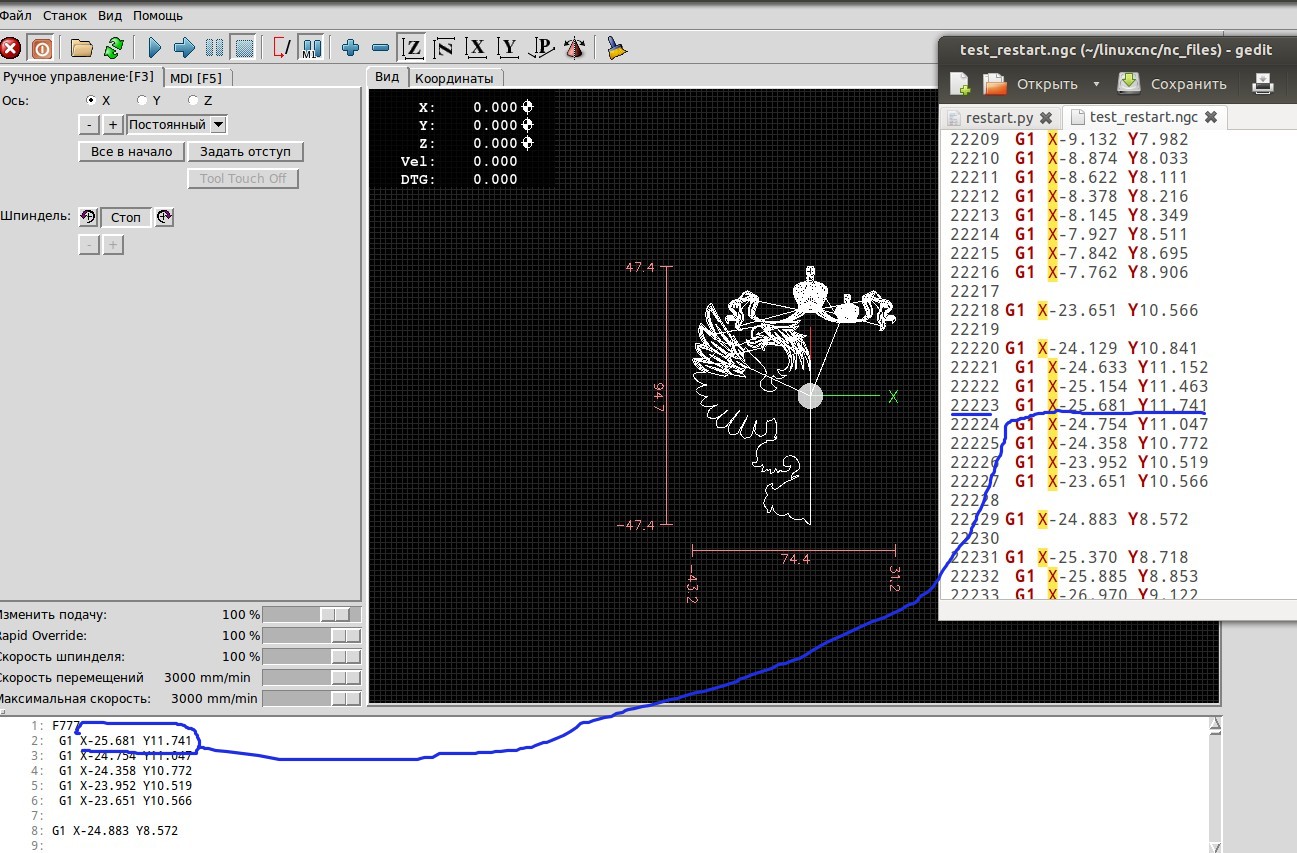Image resolution: width=1297 pixels, height=853 pixels.
Task: Click the Скорость шпинделя slider
Action: (x=311, y=657)
